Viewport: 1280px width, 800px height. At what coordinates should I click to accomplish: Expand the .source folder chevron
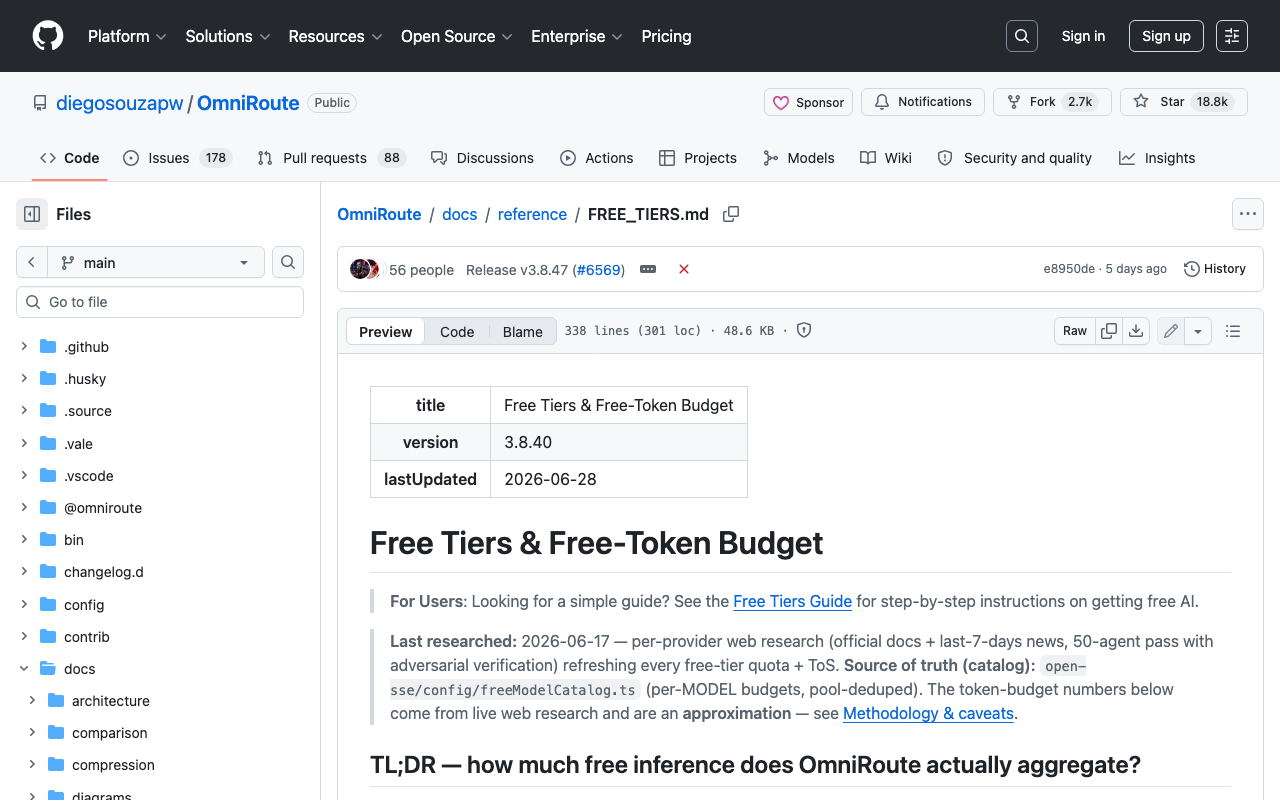tap(24, 411)
